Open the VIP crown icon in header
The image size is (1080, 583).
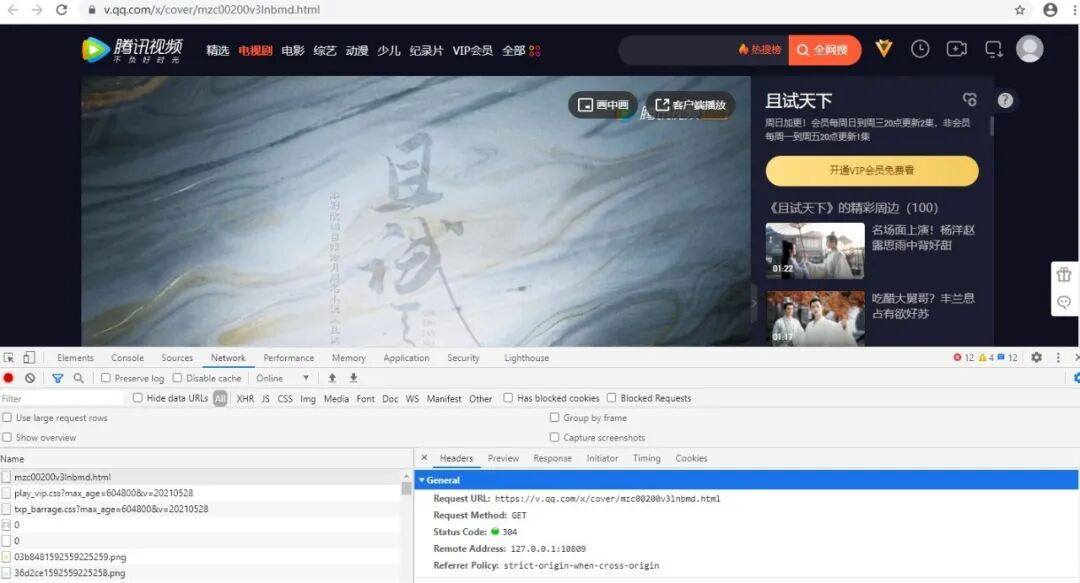(x=884, y=48)
